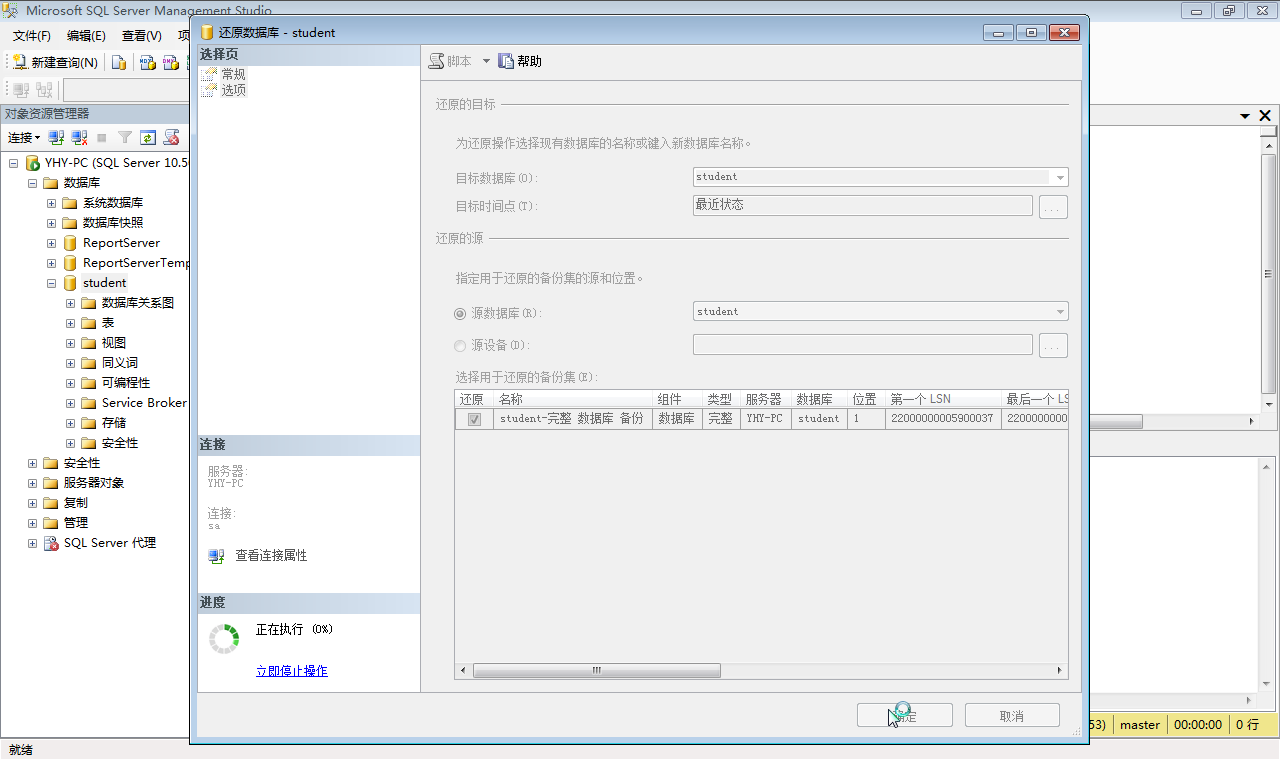
Task: Expand the 表 (tables) tree node
Action: [71, 323]
